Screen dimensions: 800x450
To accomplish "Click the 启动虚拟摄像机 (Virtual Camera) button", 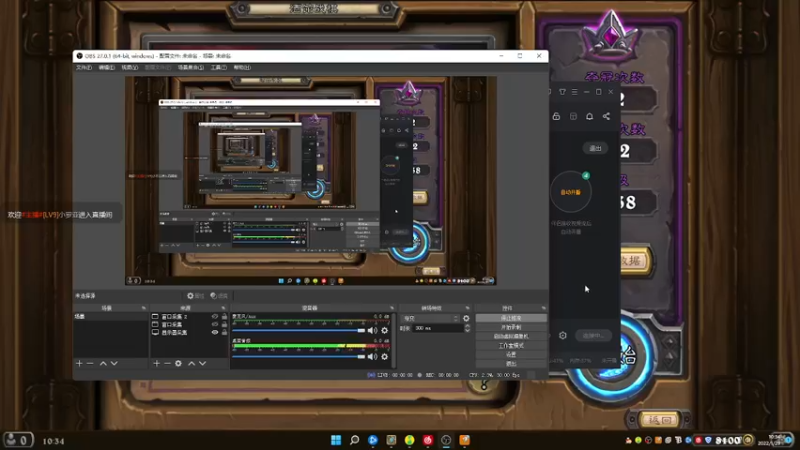I will pyautogui.click(x=511, y=336).
